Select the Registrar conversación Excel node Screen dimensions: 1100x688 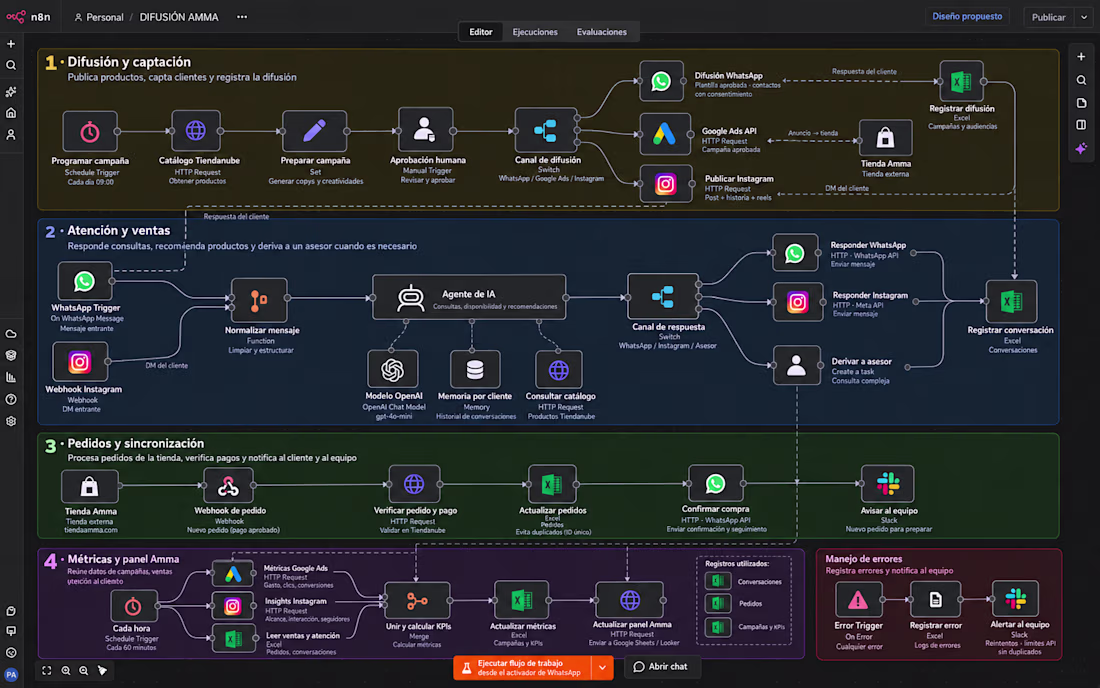click(x=1011, y=302)
